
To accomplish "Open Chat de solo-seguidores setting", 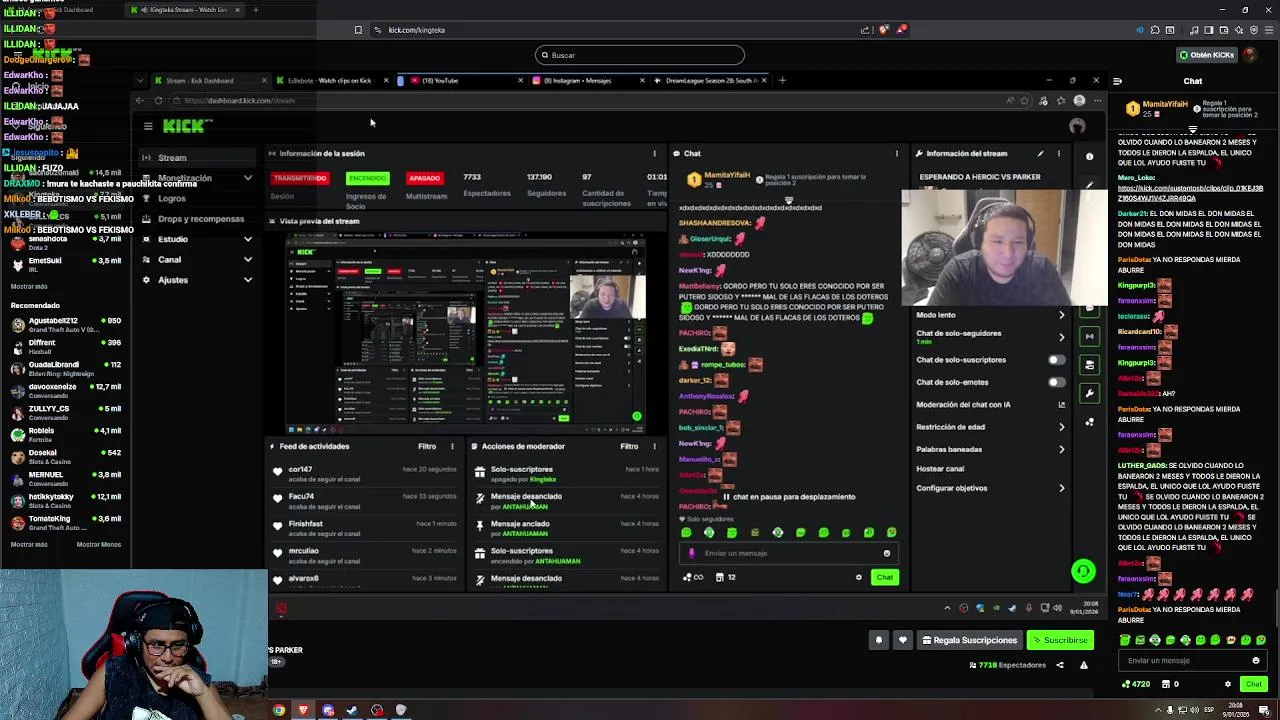I will [990, 337].
